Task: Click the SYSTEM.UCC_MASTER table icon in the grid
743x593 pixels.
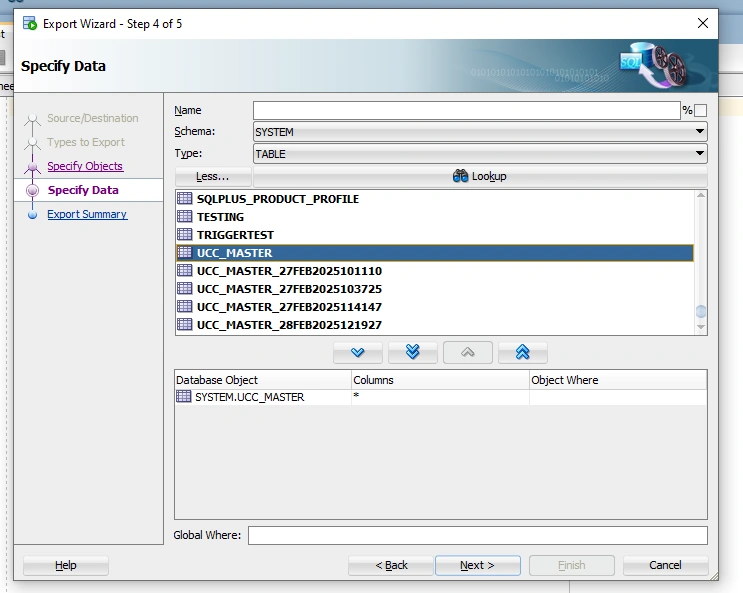Action: tap(183, 396)
